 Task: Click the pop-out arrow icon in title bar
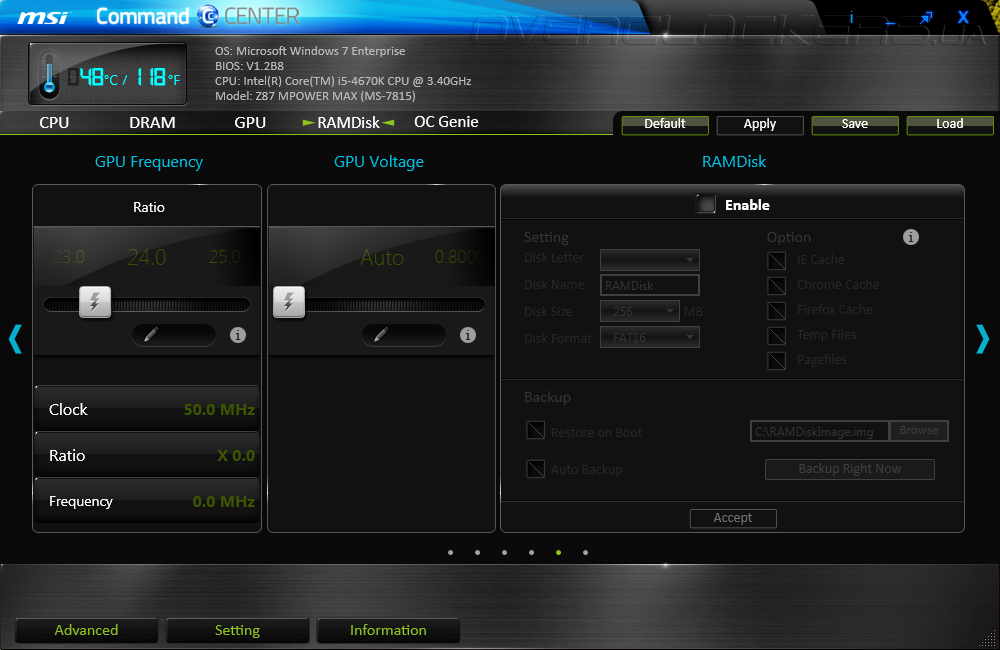tap(925, 18)
